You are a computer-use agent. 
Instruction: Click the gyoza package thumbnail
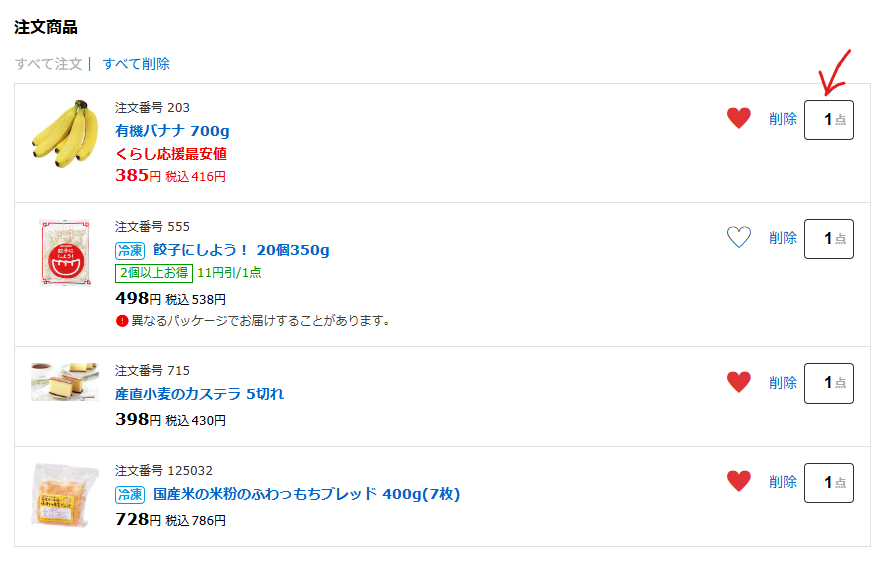click(65, 253)
